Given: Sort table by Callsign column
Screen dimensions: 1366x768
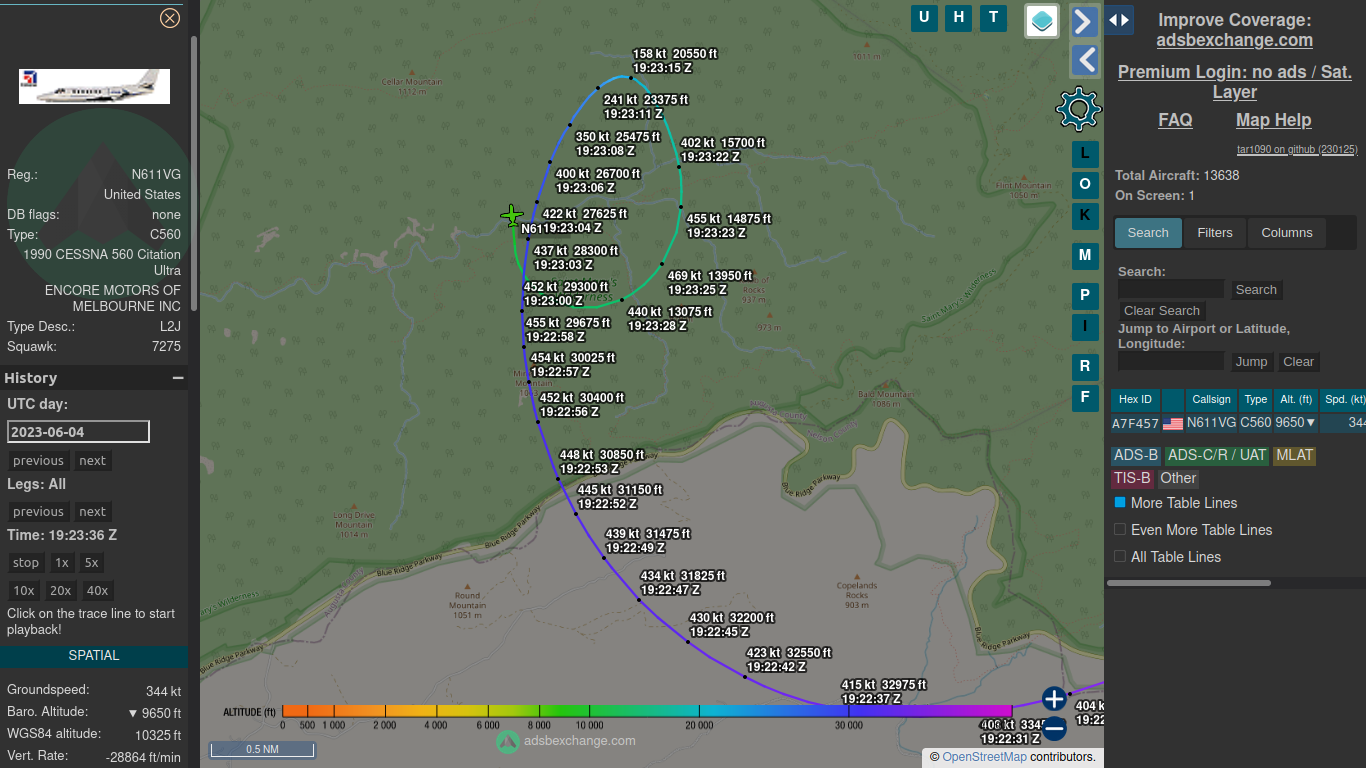Looking at the screenshot, I should coord(1211,400).
